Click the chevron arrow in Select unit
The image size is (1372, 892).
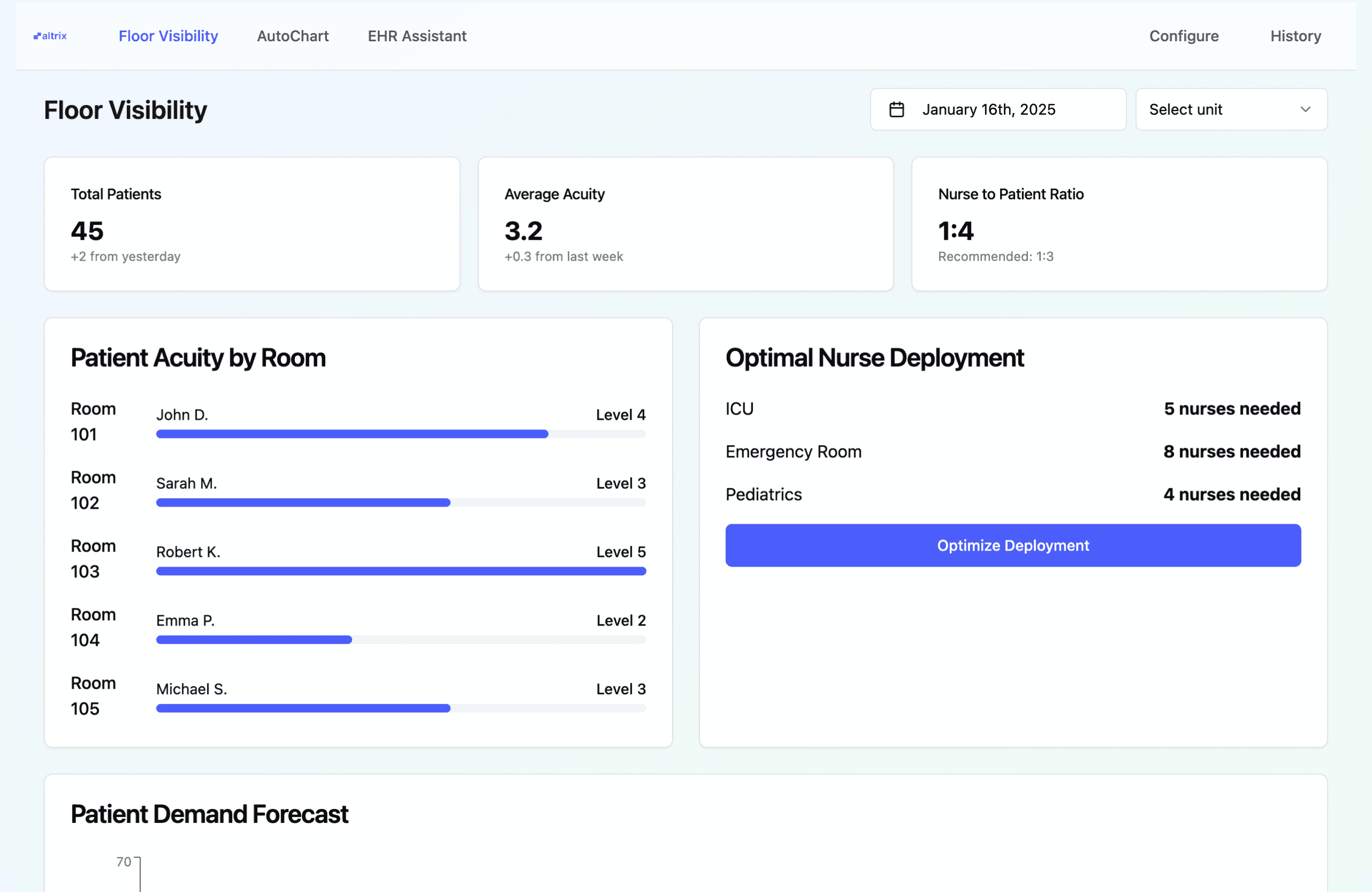click(1305, 109)
